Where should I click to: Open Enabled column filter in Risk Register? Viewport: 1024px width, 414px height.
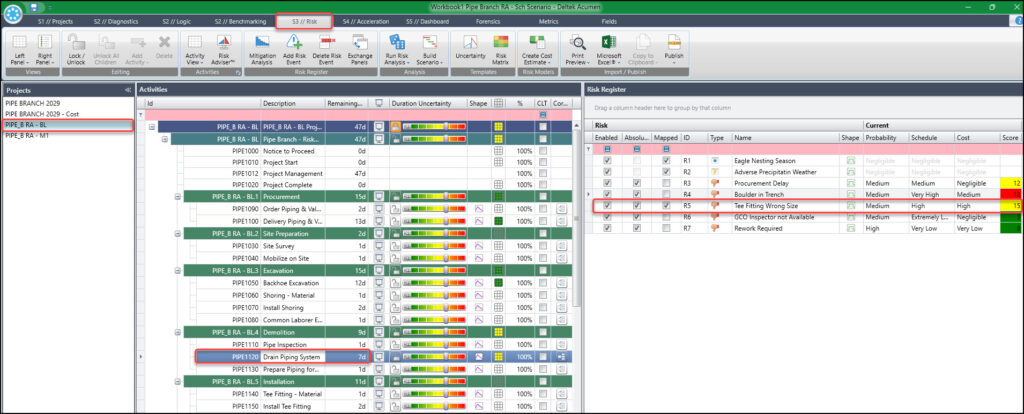point(607,149)
